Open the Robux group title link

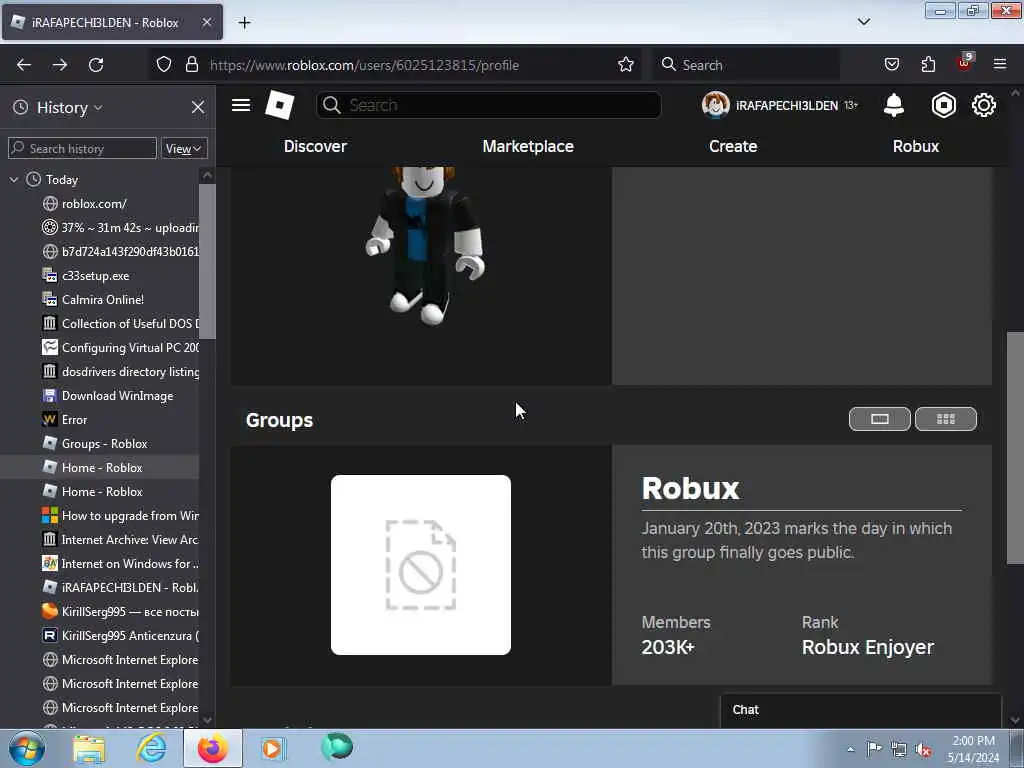click(x=690, y=488)
